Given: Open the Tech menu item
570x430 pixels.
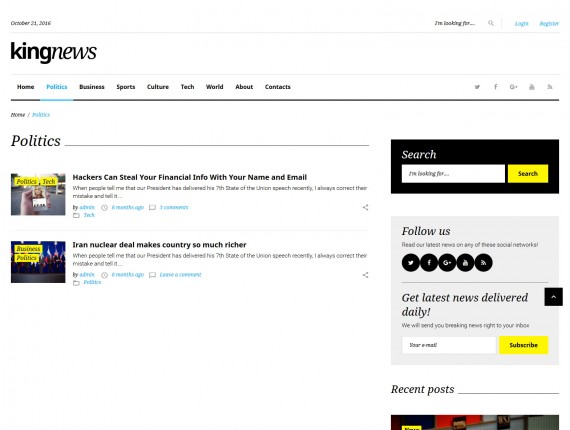Looking at the screenshot, I should (187, 87).
